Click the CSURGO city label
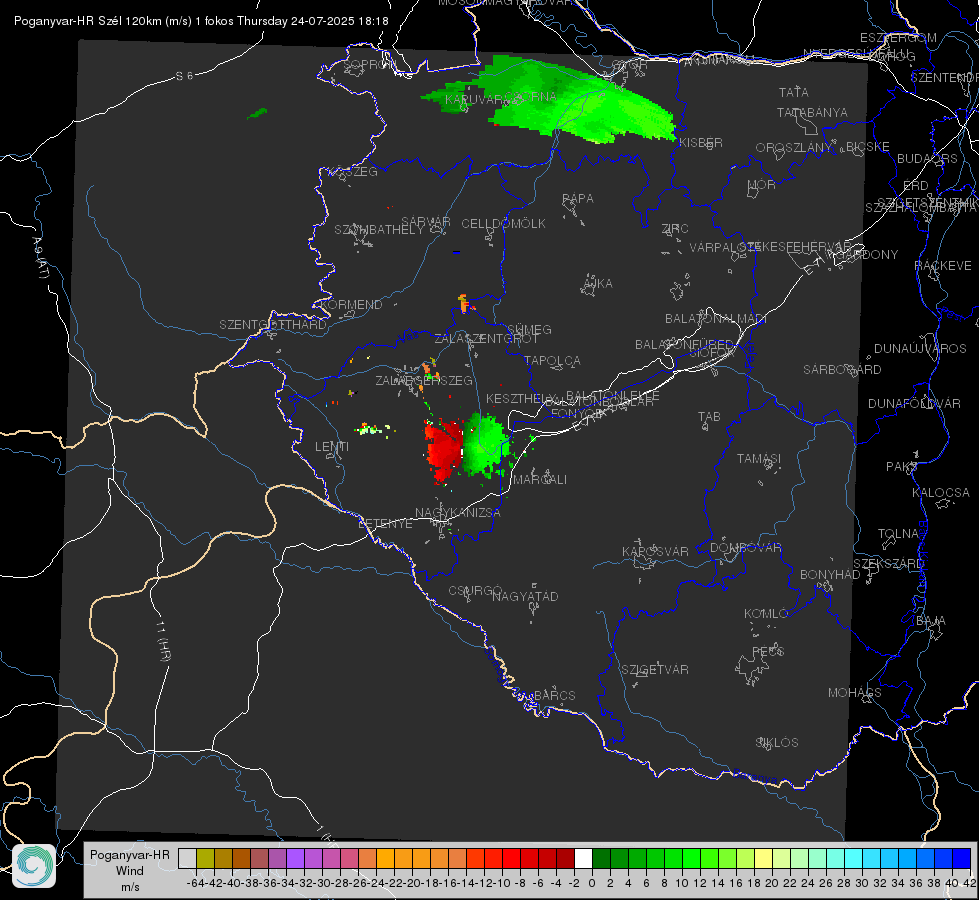 (x=475, y=590)
